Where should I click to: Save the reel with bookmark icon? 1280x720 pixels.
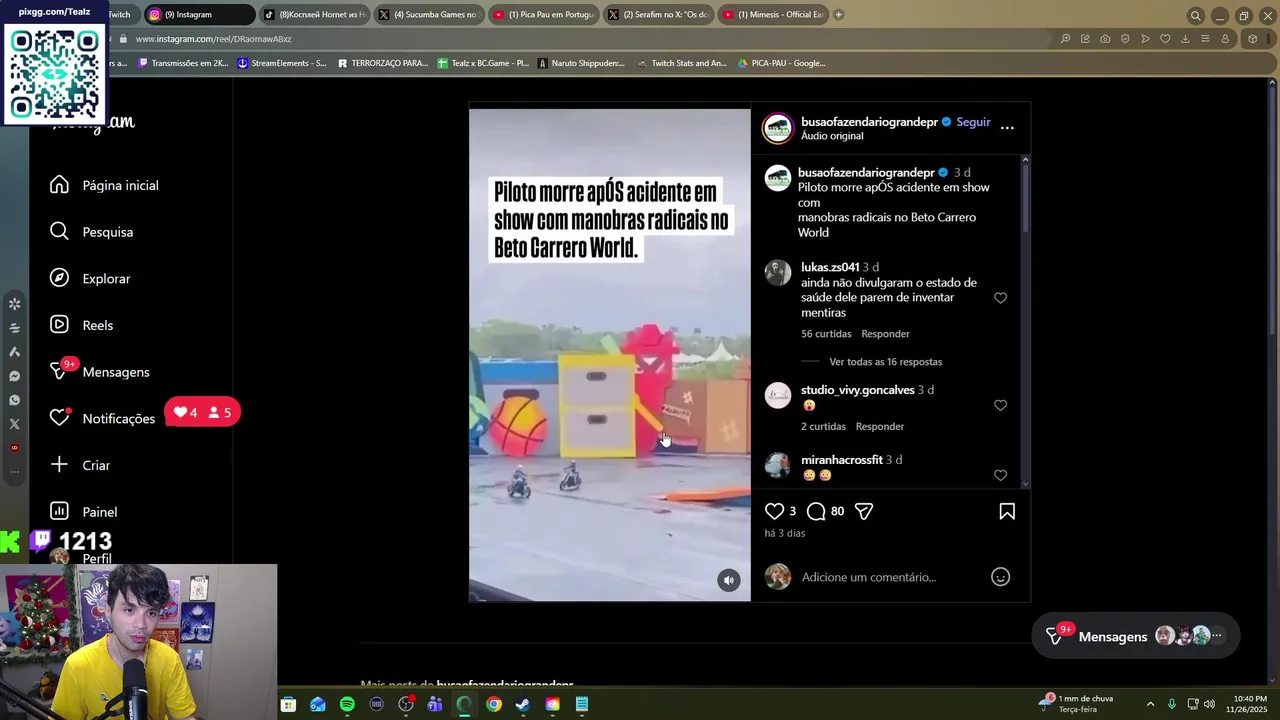pyautogui.click(x=1007, y=511)
